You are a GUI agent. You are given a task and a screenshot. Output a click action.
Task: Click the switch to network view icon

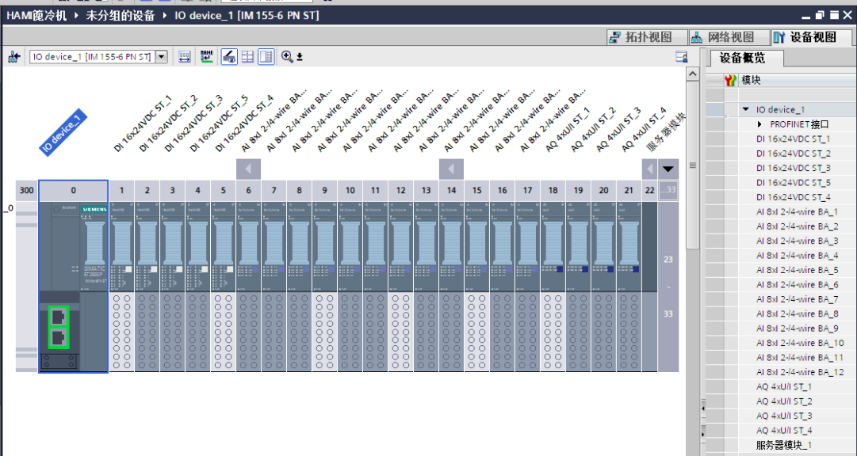14,57
